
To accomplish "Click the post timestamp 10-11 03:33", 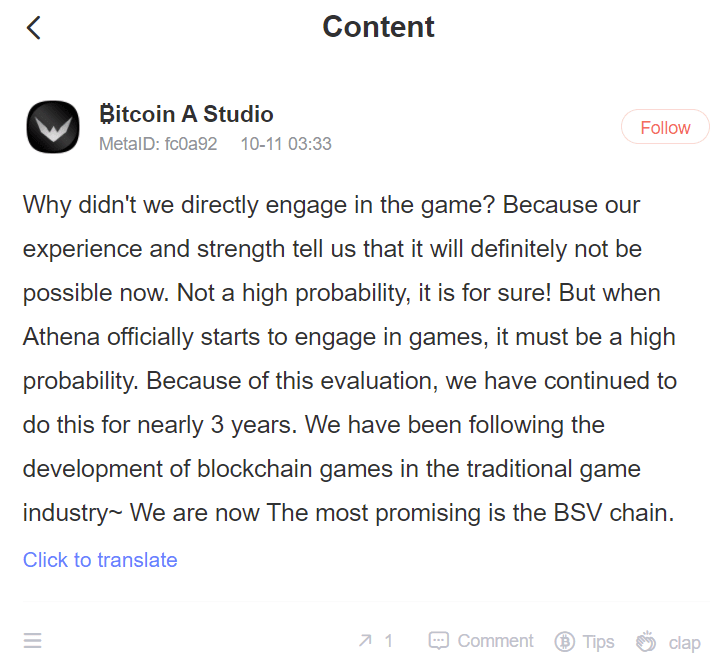I will (x=286, y=144).
